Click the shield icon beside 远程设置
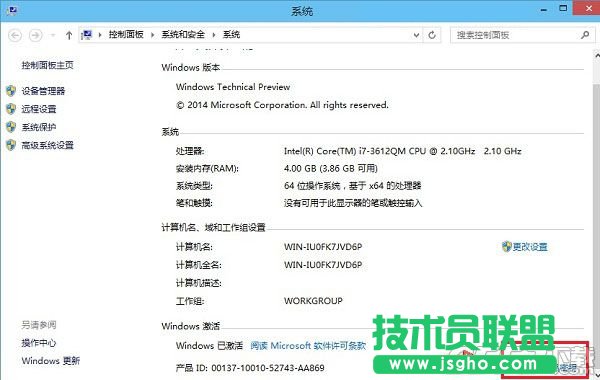This screenshot has width=600, height=380. [x=11, y=109]
